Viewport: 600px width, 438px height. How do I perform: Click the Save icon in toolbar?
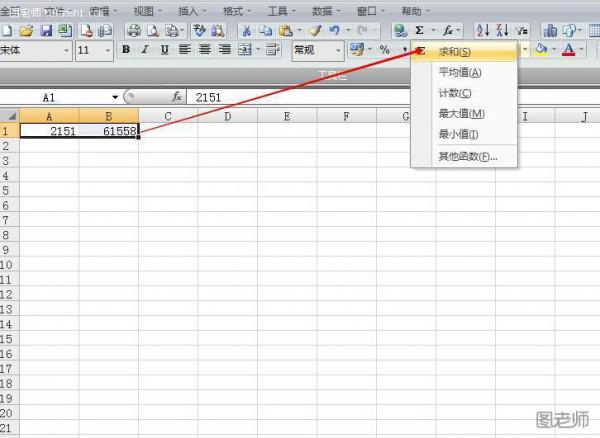(x=45, y=31)
